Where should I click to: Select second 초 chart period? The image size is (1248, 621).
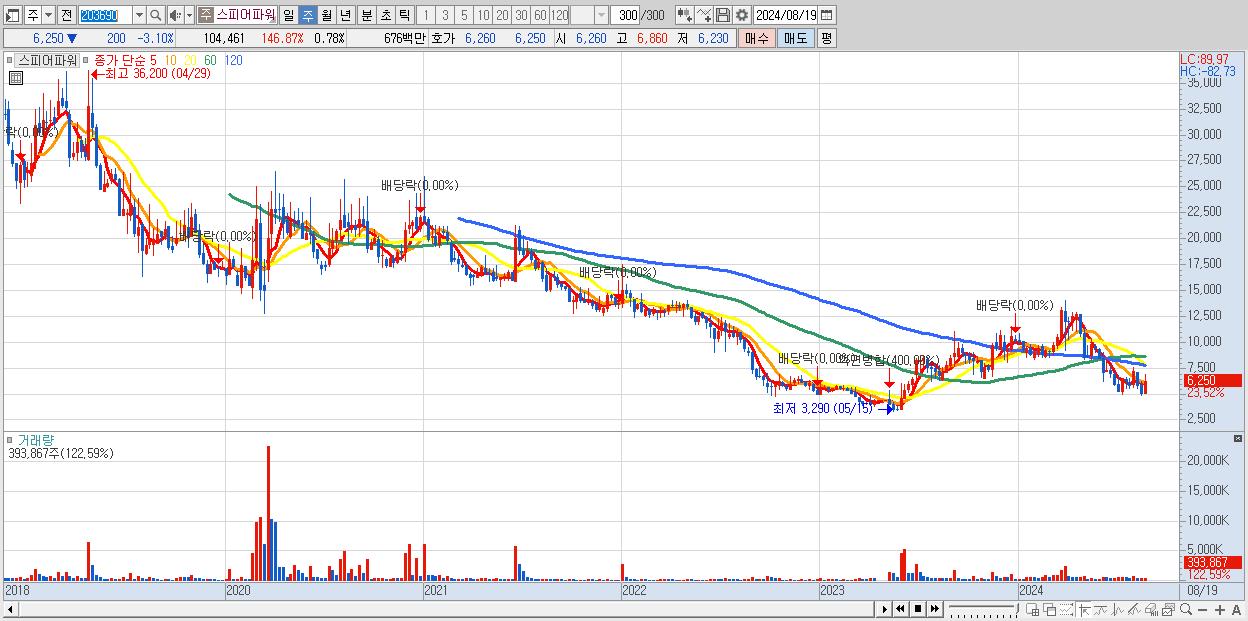tap(385, 15)
